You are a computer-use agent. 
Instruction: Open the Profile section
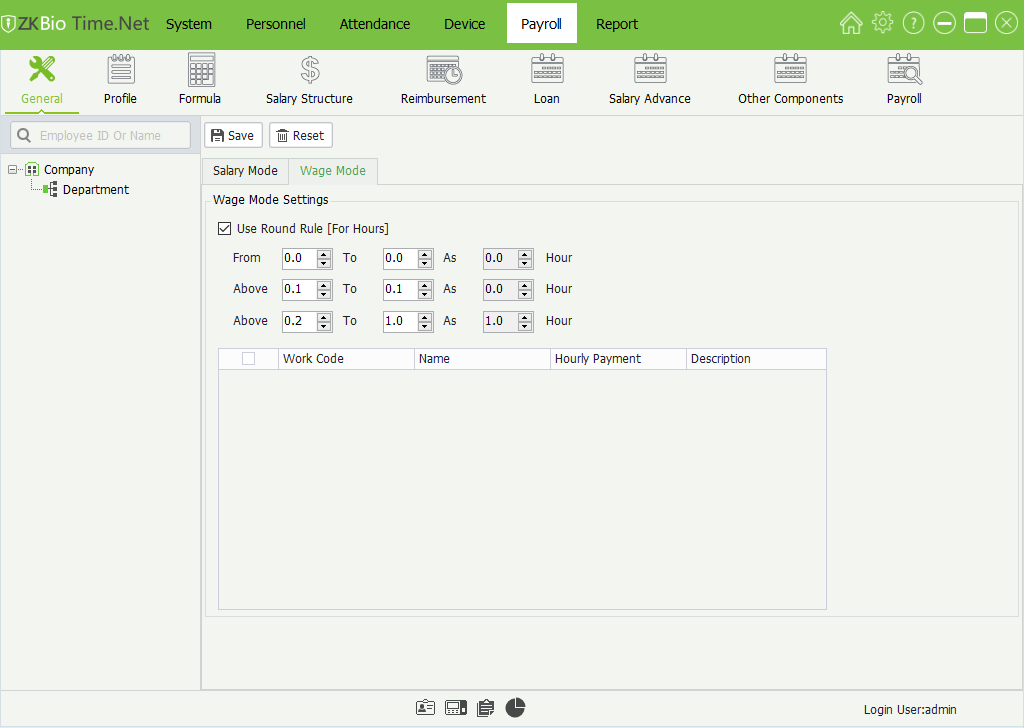(121, 69)
